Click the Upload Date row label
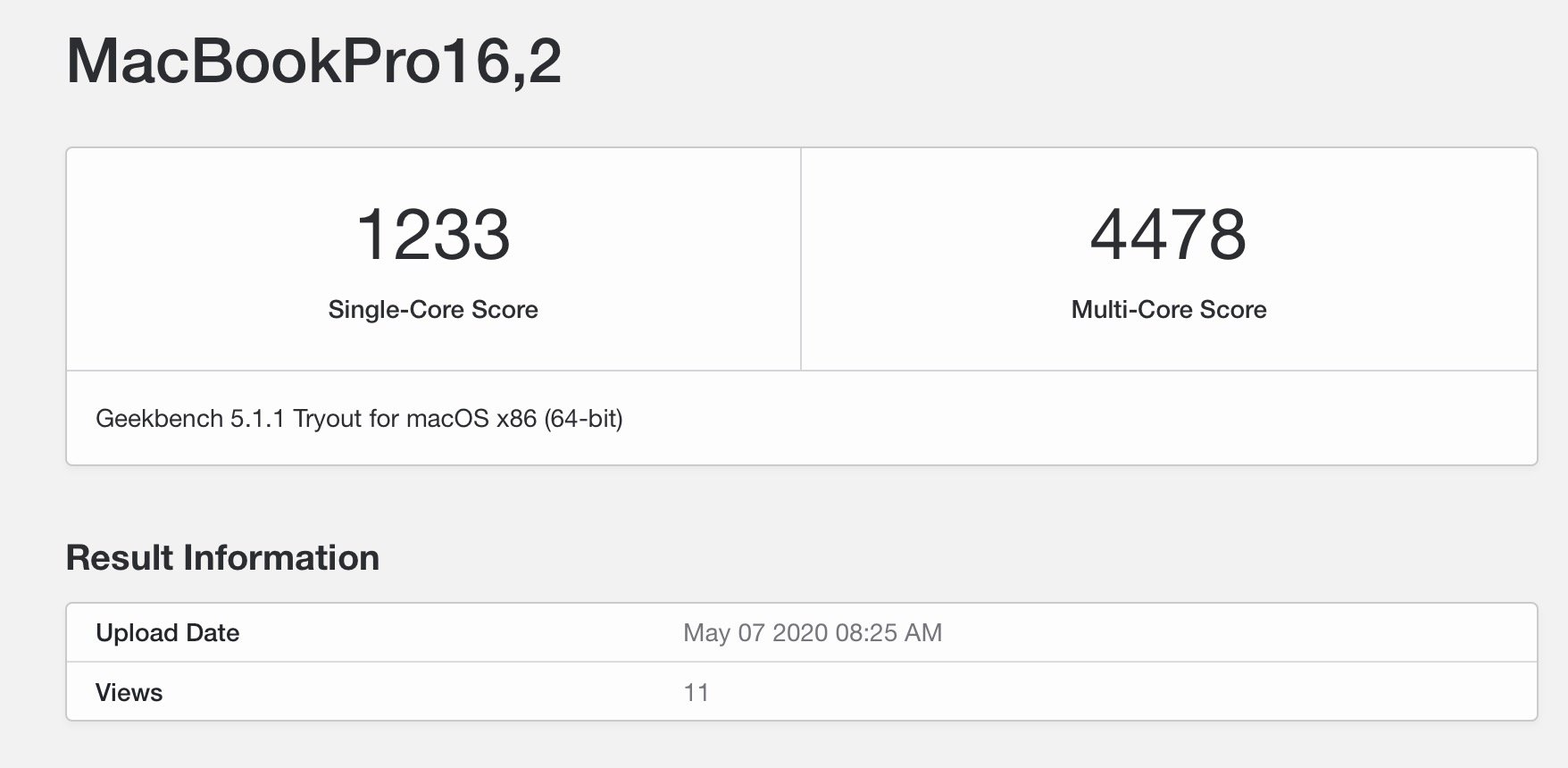1568x768 pixels. click(168, 632)
